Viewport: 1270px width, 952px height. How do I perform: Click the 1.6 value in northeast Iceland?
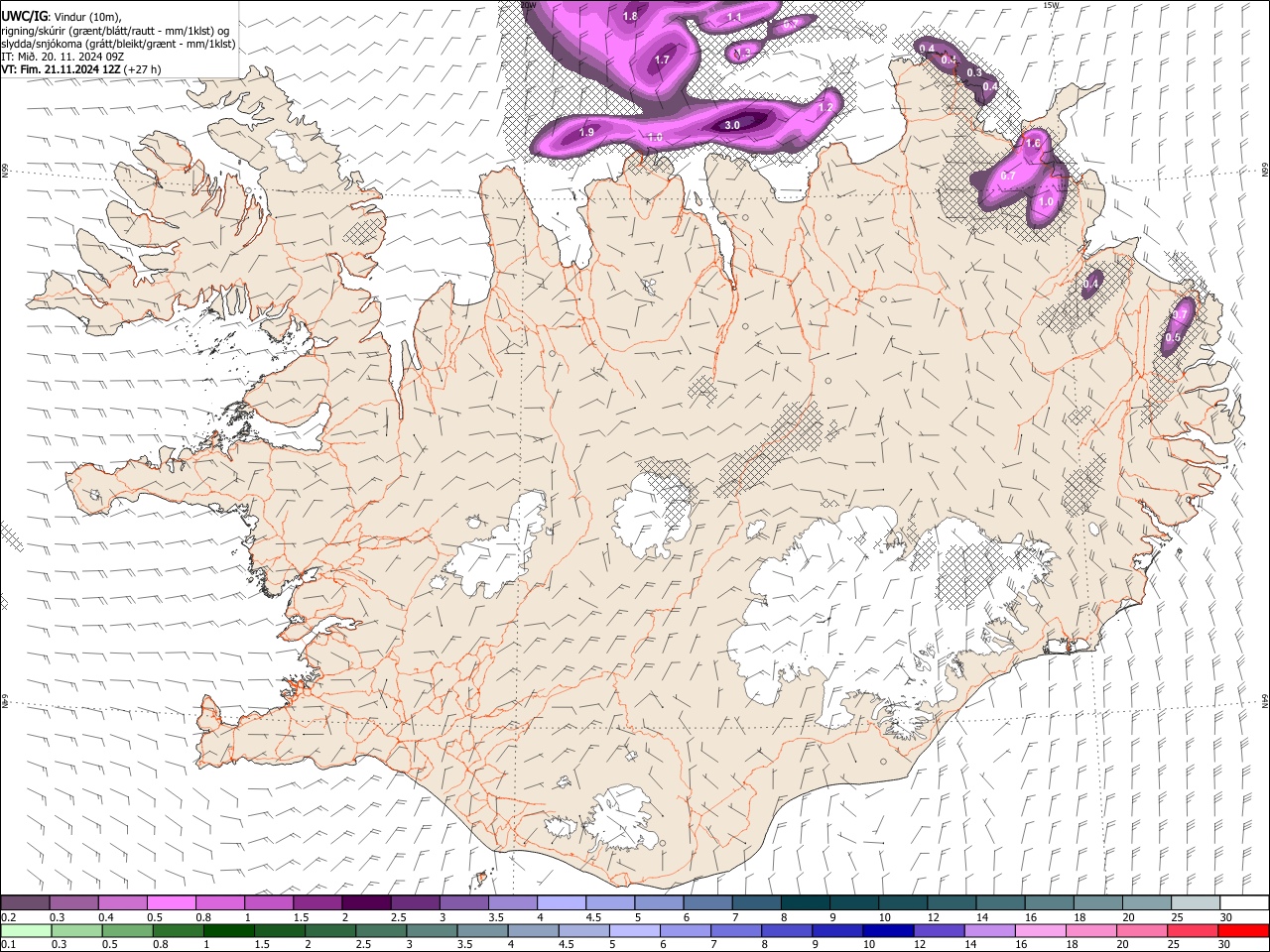(x=1033, y=143)
